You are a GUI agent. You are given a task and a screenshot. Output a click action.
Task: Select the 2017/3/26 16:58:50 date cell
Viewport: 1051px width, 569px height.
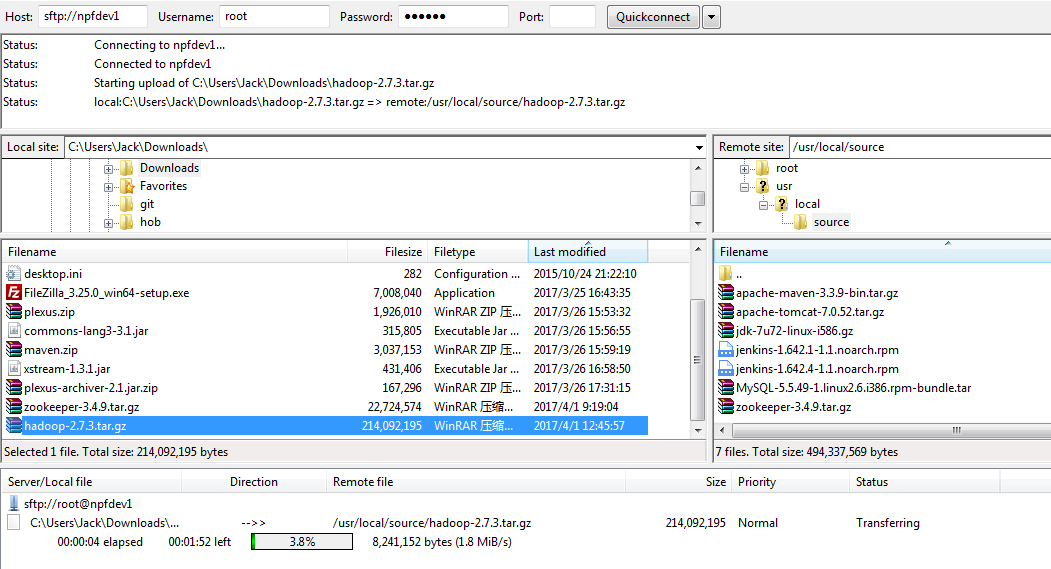582,369
